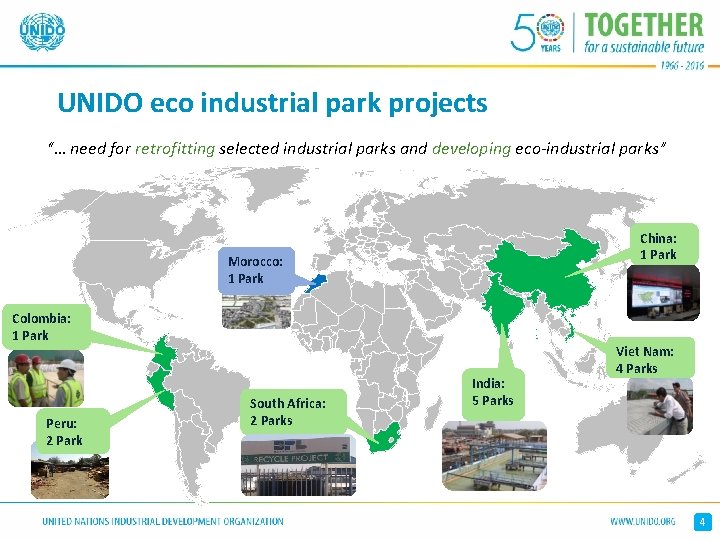Click the Recycle Project building photo

tap(298, 465)
